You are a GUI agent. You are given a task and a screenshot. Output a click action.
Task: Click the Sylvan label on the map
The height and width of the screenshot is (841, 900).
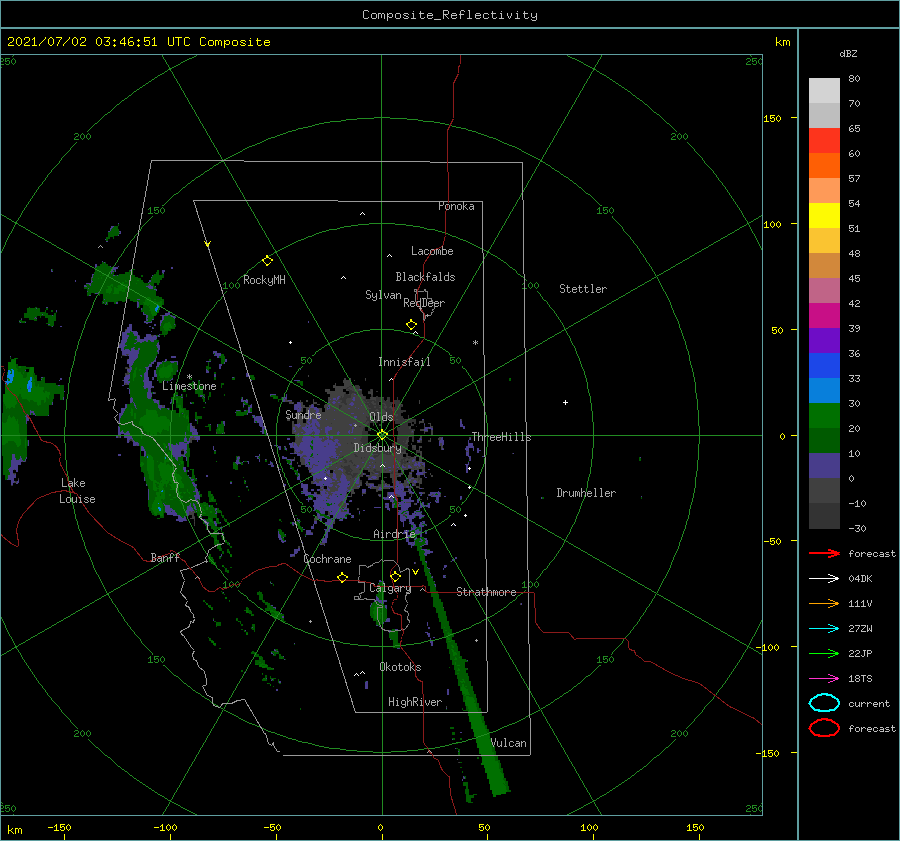tap(383, 295)
